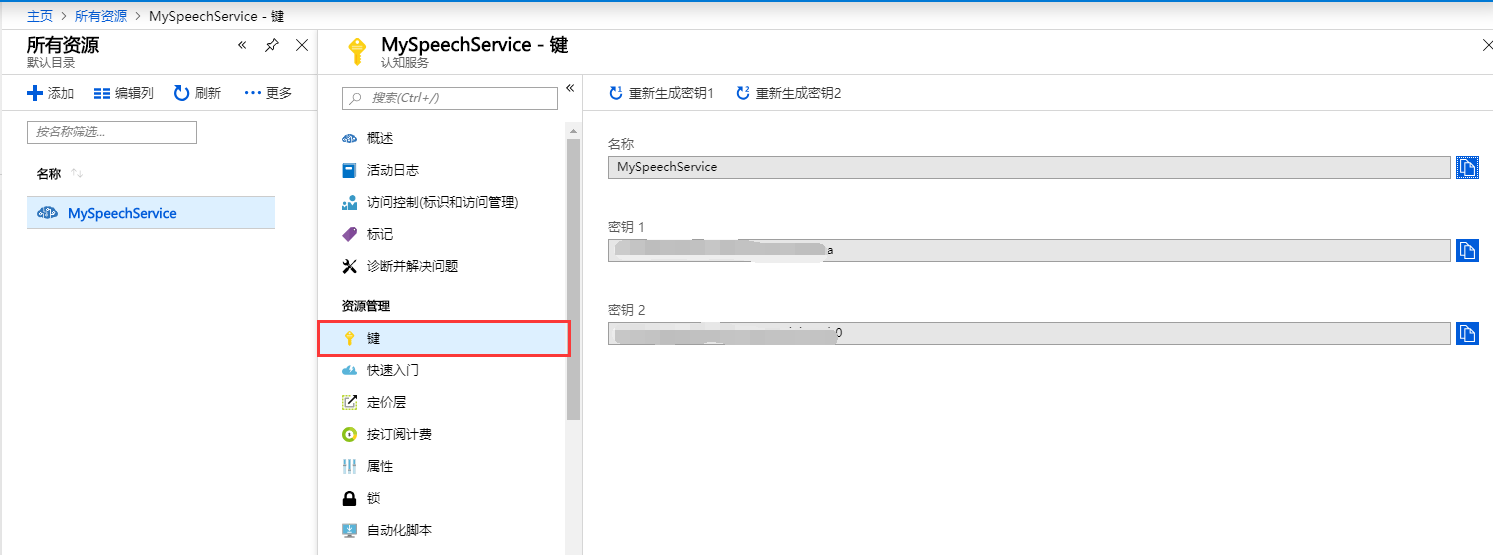Click the 访问控制 people icon
Screen dimensions: 1493x555
click(x=349, y=202)
